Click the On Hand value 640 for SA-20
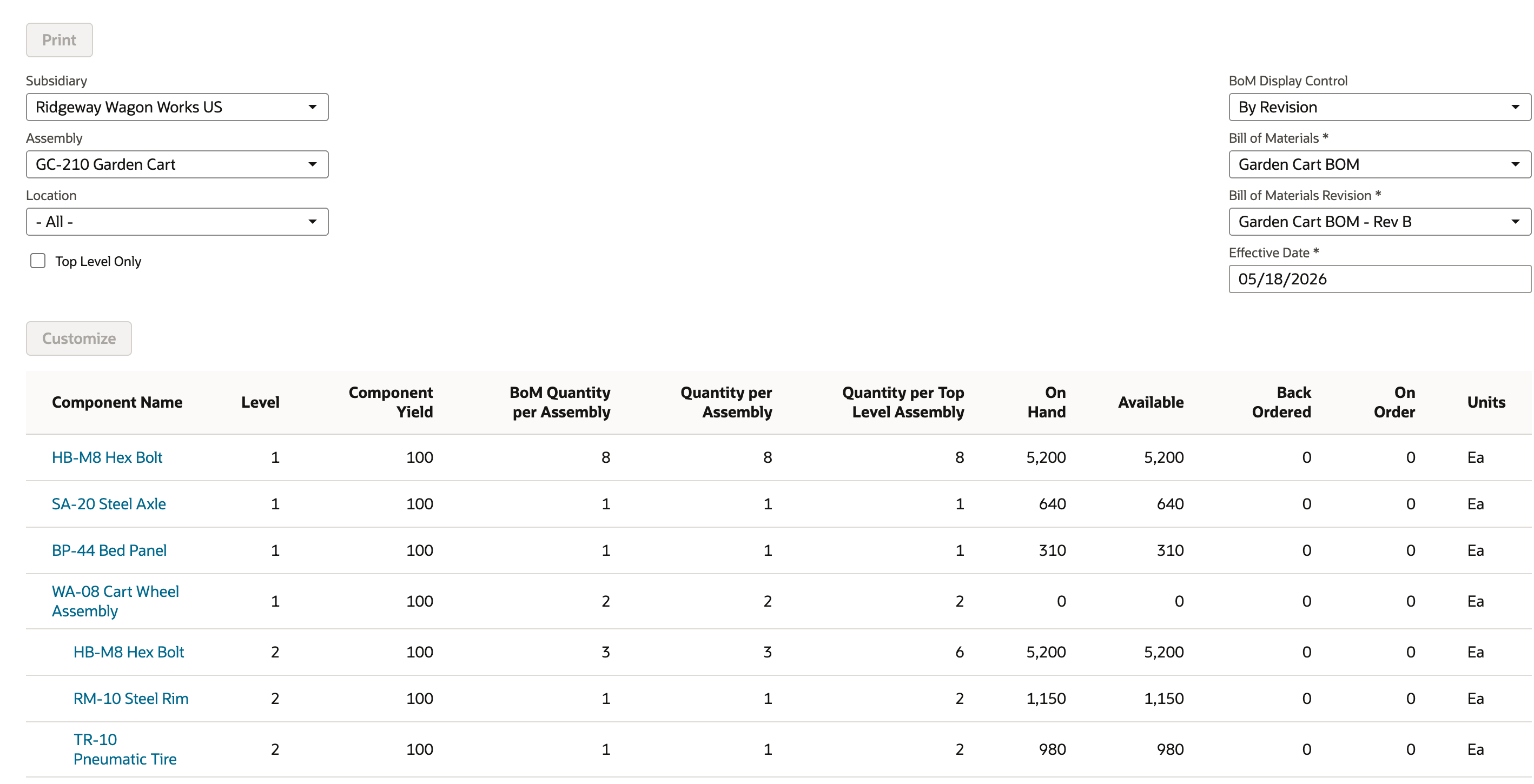Viewport: 1534px width, 784px height. tap(1052, 503)
